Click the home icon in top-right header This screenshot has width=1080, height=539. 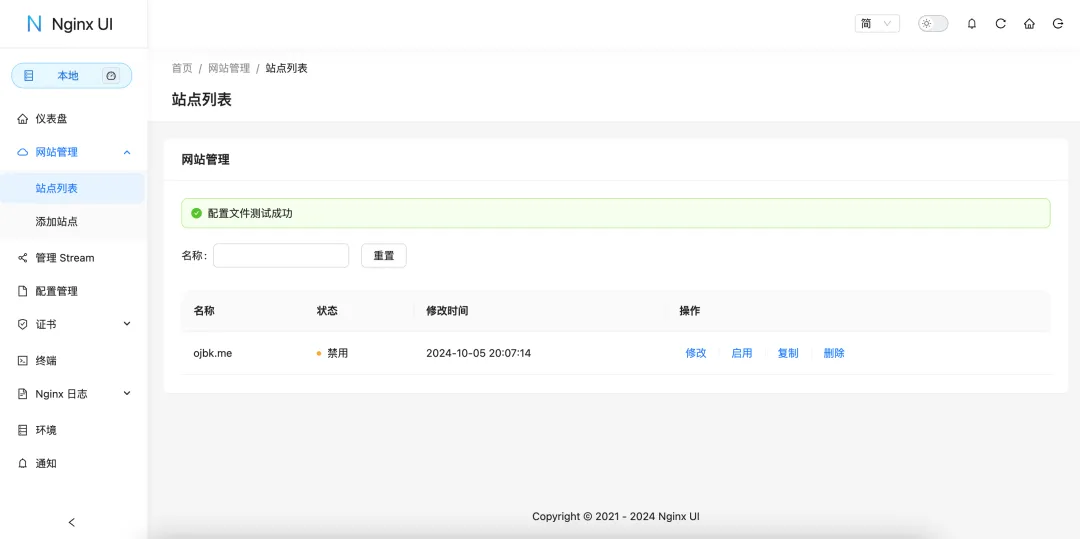(1029, 24)
